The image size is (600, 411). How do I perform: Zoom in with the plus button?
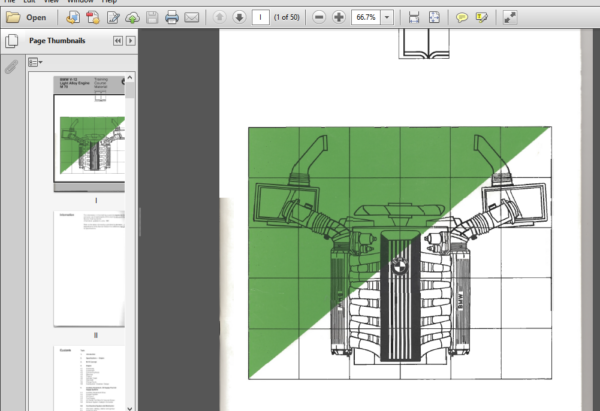point(339,17)
